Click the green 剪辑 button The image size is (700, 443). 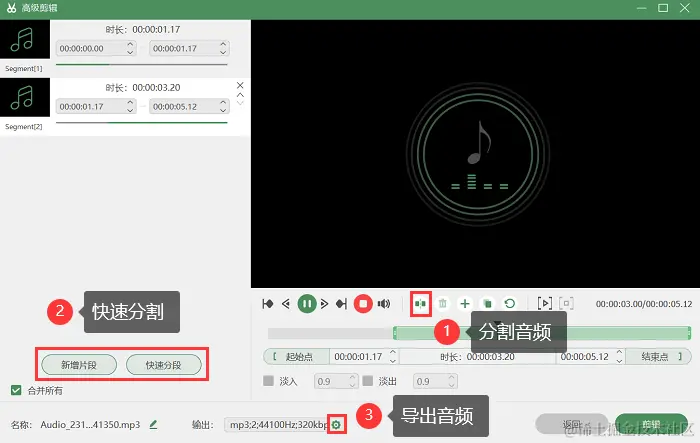pyautogui.click(x=651, y=424)
